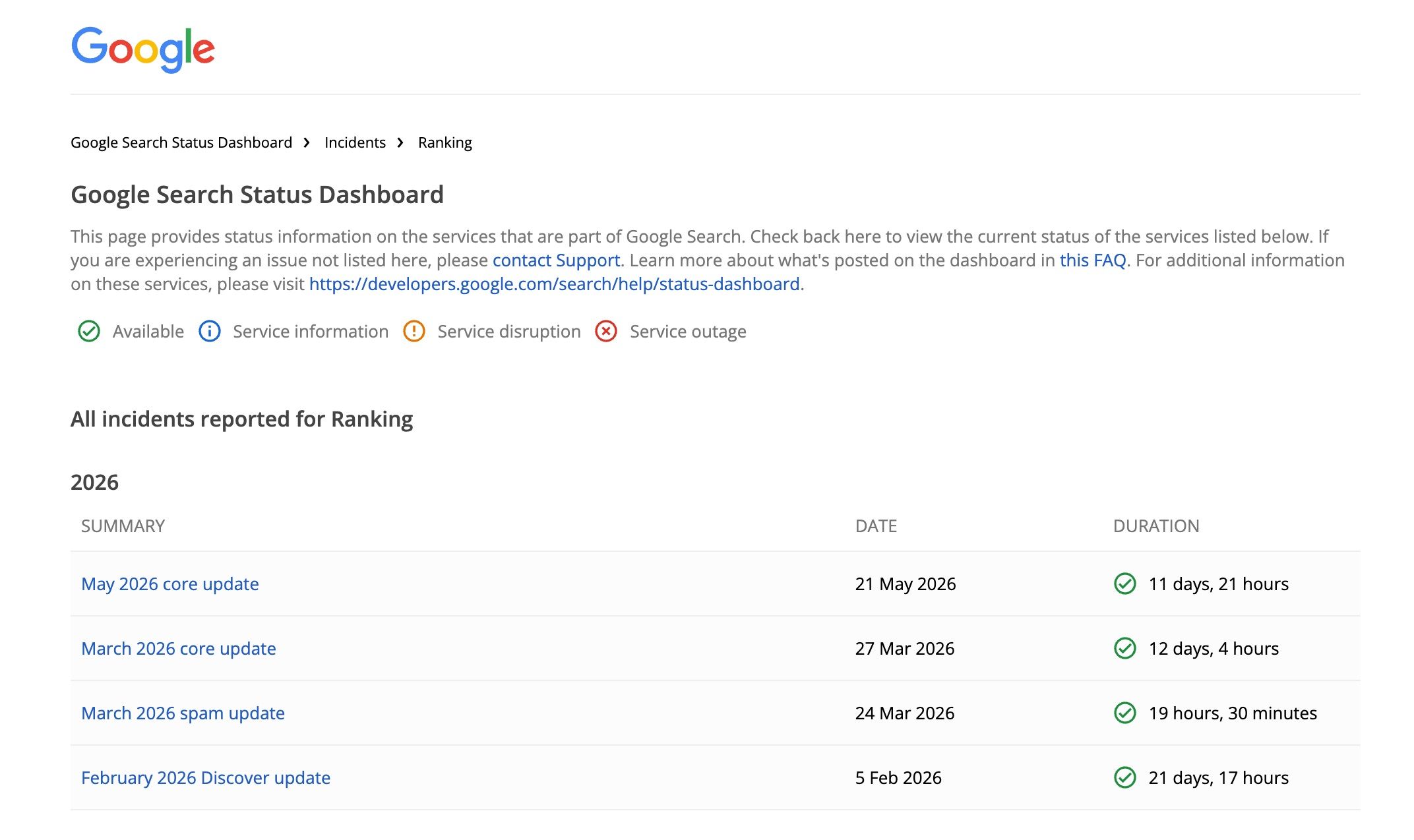Click the 'Service information' legend label
The width and height of the screenshot is (1414, 840).
click(x=311, y=331)
